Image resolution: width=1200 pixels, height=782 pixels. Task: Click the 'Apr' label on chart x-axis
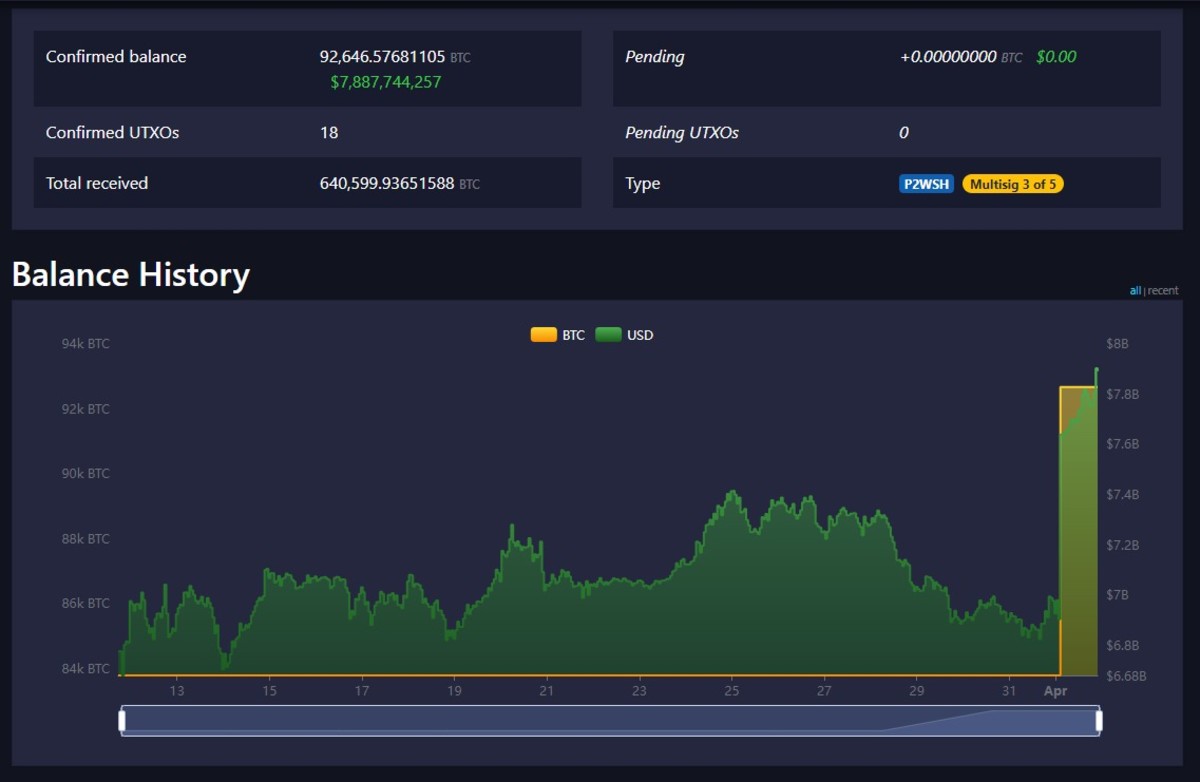click(1055, 691)
